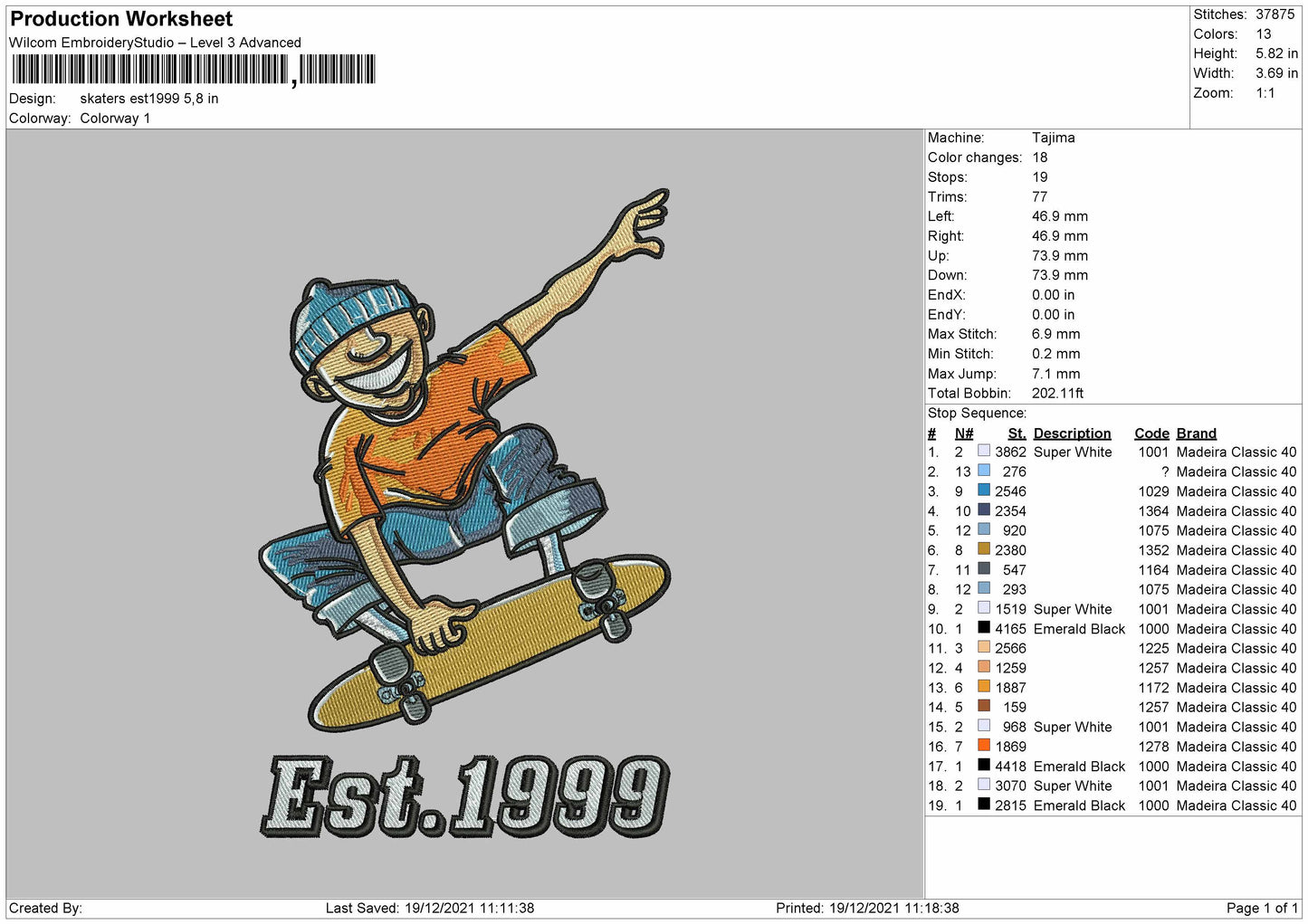Viewport: 1308px width, 924px height.
Task: Click thread code '1172' in stop 13
Action: (x=1153, y=688)
